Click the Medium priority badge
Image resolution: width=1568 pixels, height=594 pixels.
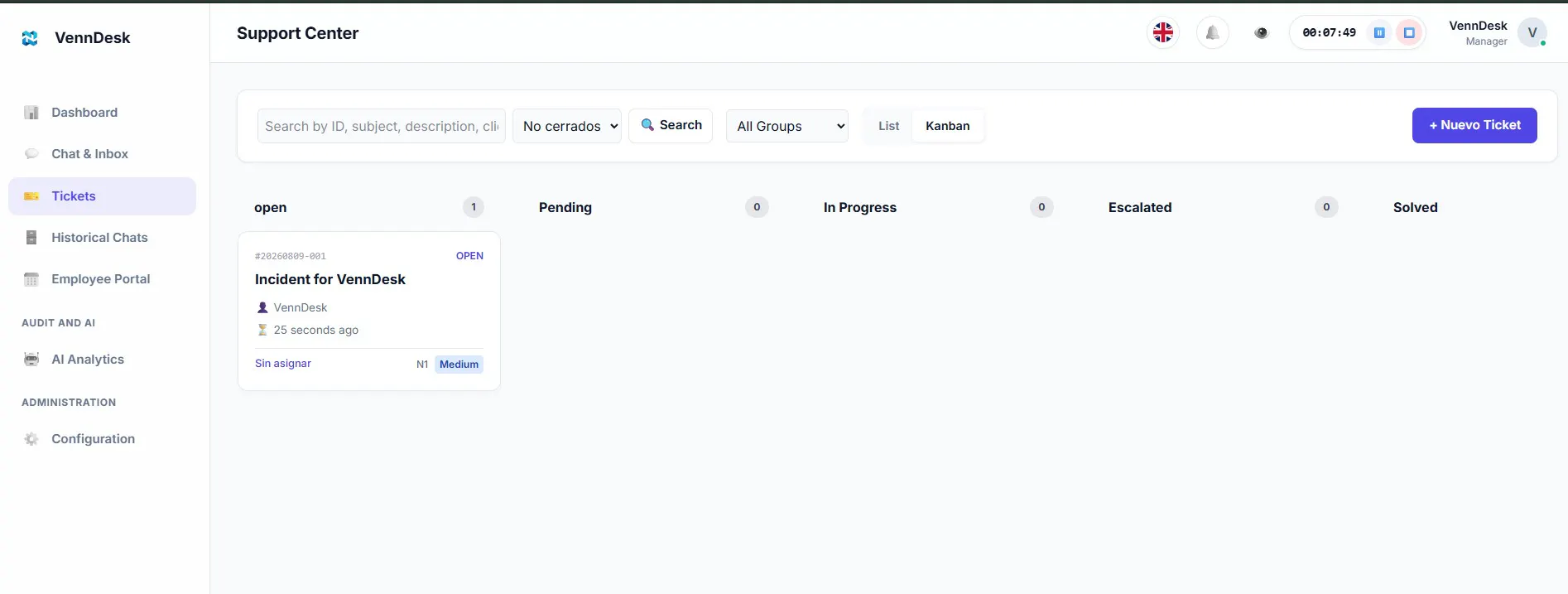[459, 365]
